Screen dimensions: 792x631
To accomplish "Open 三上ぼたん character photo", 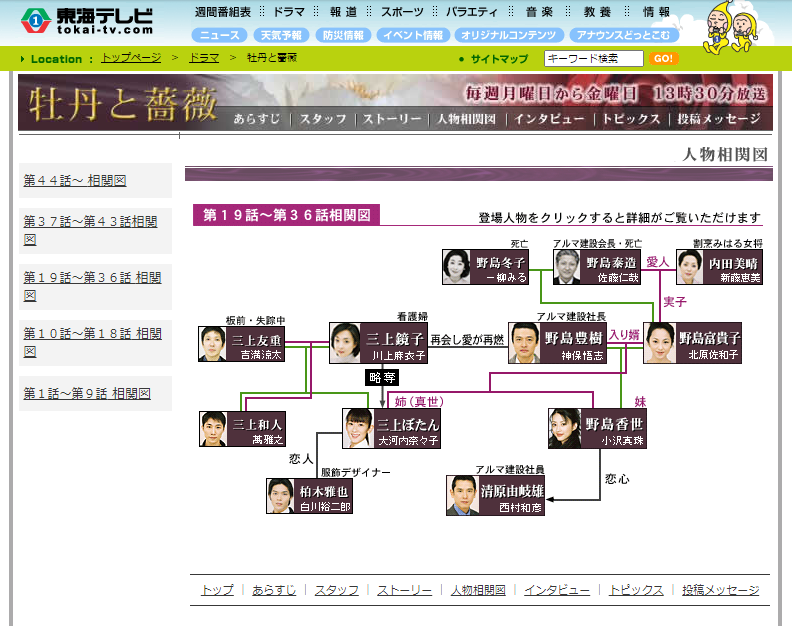I will [358, 428].
